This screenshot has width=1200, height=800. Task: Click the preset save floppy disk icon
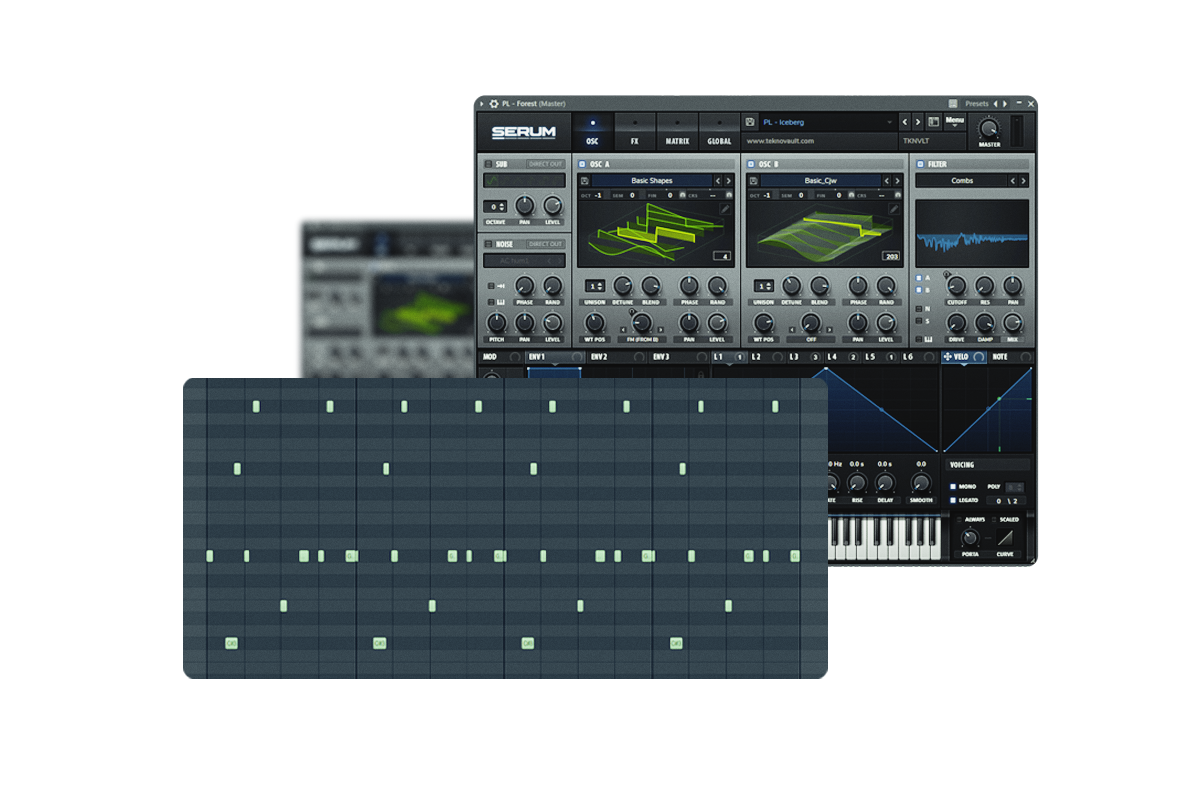pos(750,122)
